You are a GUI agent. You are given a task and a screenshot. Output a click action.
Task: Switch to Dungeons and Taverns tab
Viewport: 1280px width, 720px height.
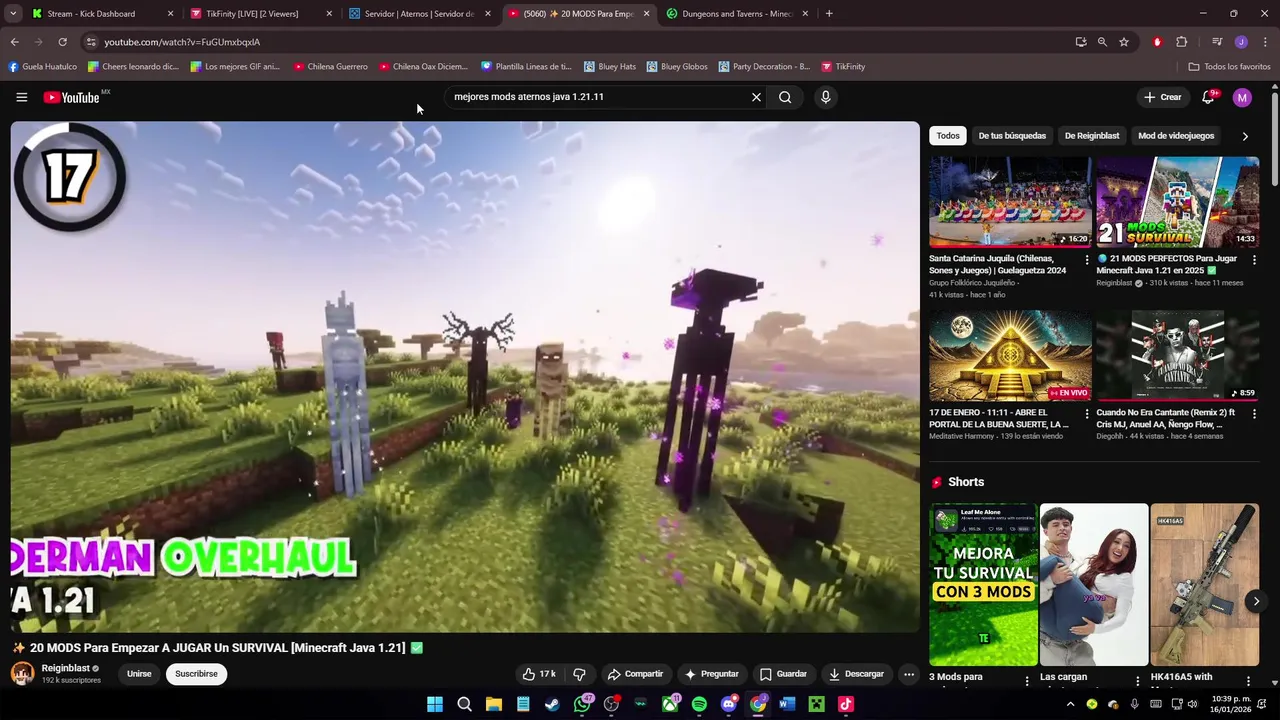click(x=737, y=14)
